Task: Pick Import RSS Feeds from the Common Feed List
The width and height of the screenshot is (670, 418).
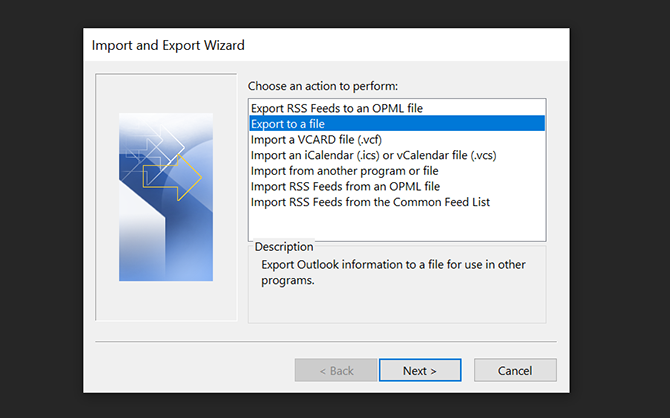Action: point(370,202)
